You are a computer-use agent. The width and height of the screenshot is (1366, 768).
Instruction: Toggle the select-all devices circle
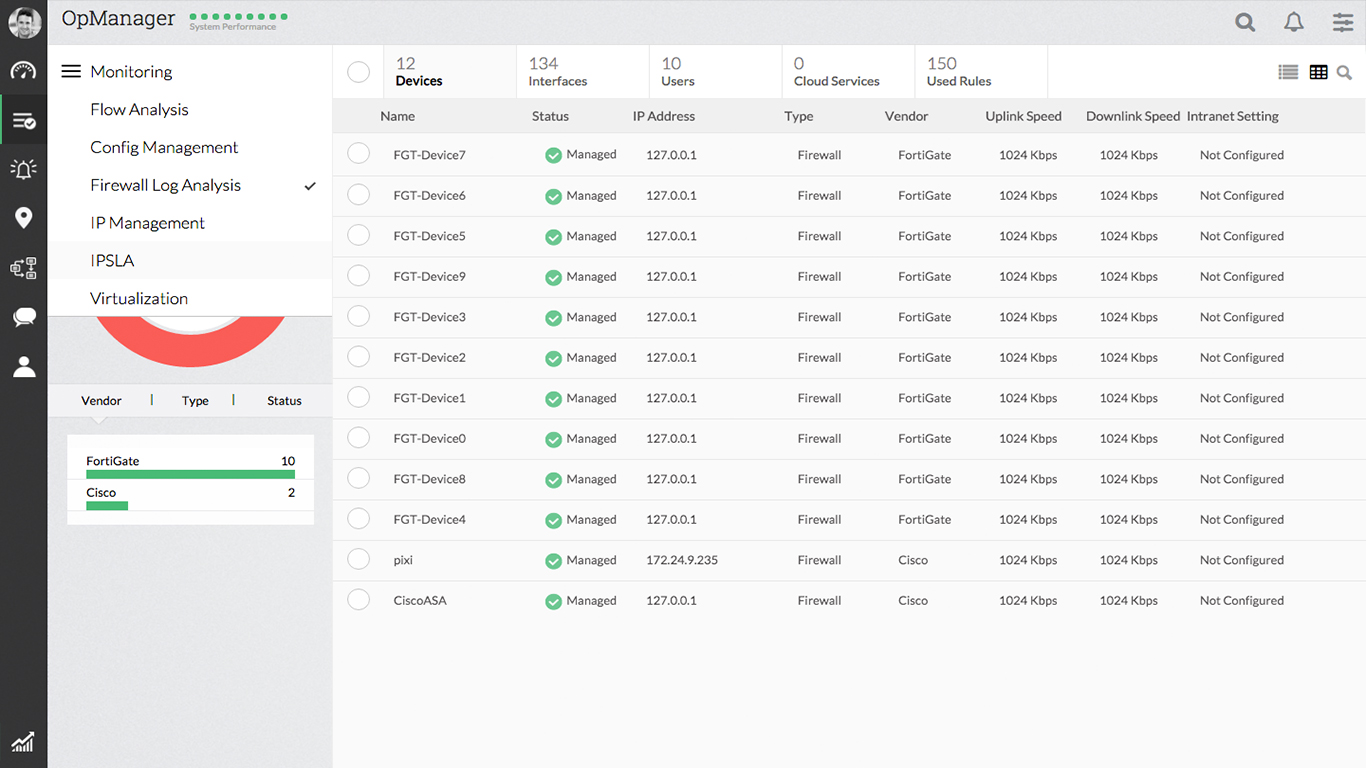[358, 72]
